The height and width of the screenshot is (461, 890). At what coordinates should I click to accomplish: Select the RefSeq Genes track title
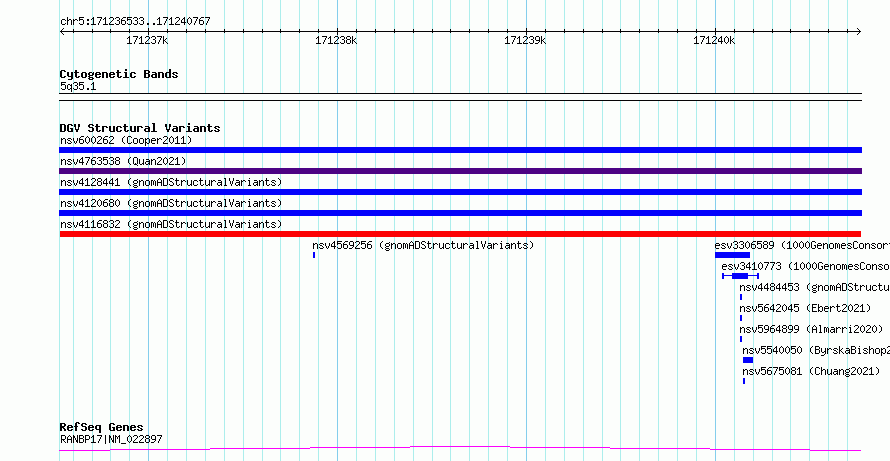pyautogui.click(x=102, y=427)
